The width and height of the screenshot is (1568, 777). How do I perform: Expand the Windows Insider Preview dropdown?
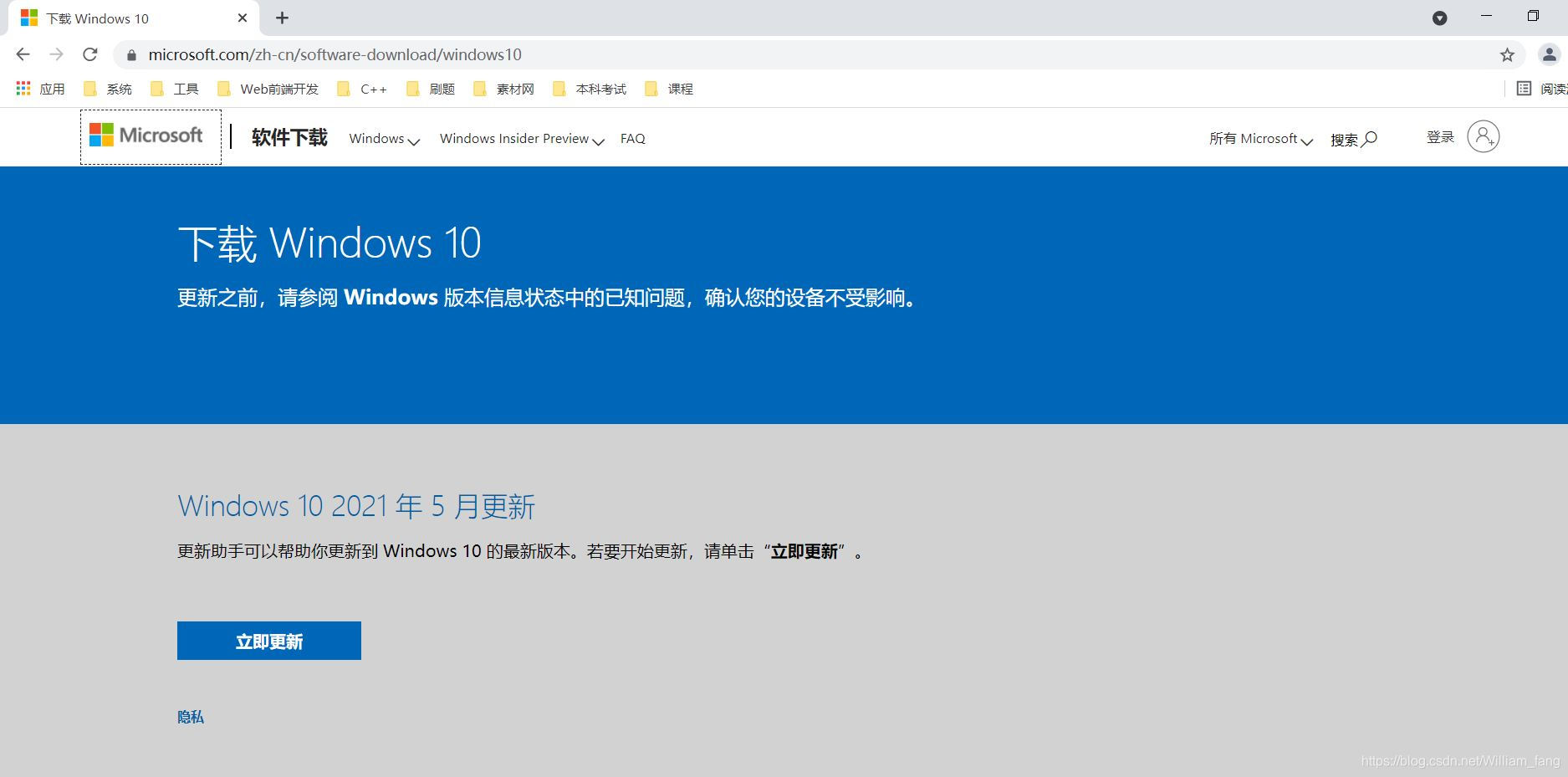(522, 139)
